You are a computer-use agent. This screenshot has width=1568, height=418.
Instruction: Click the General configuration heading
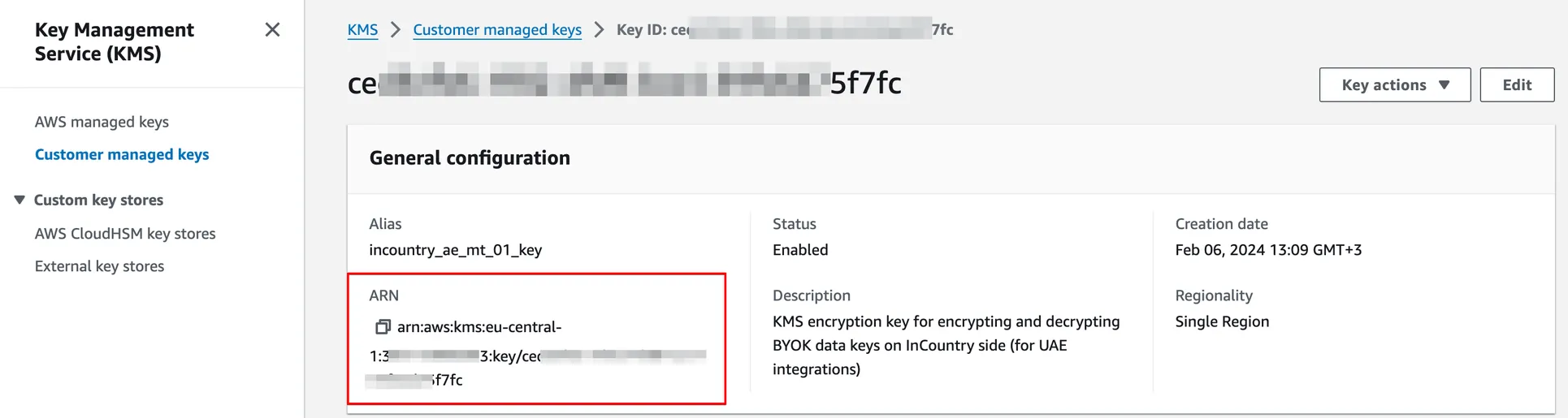[x=470, y=158]
